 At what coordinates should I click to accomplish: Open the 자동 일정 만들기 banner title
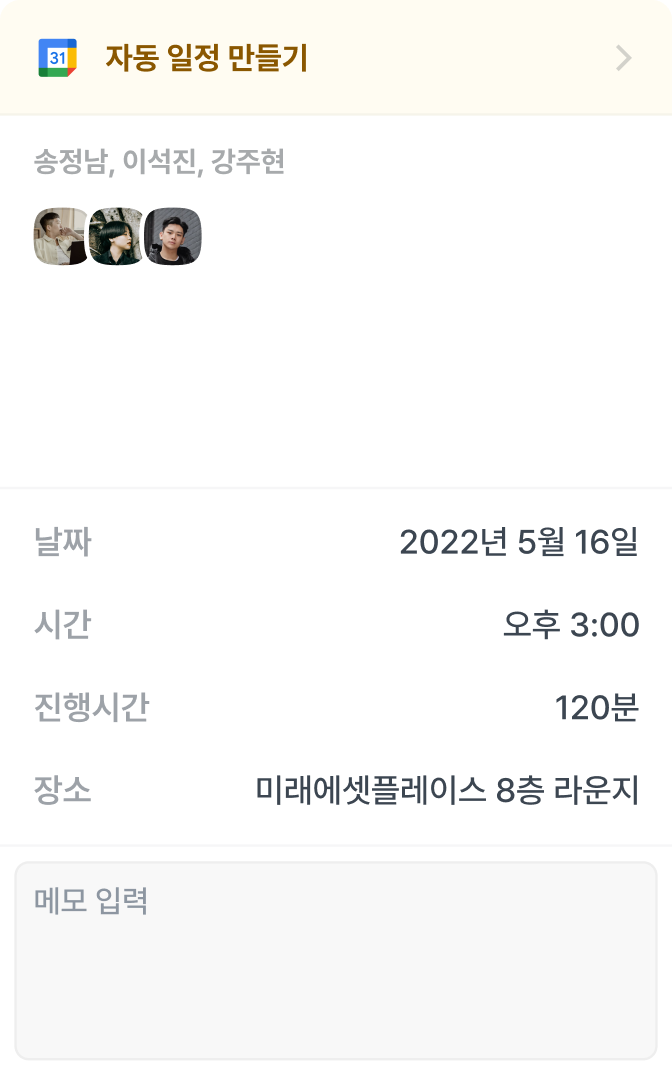click(x=206, y=59)
